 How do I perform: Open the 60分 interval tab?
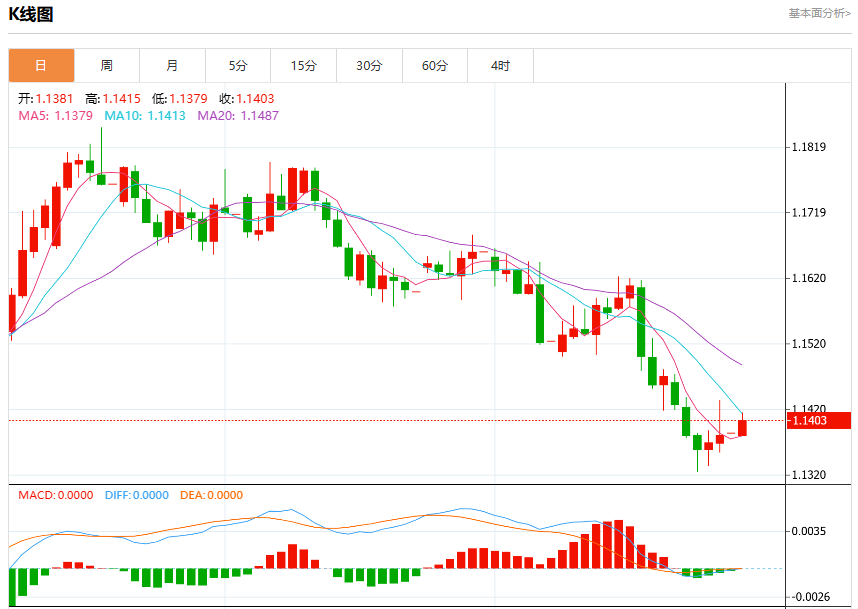coord(435,66)
